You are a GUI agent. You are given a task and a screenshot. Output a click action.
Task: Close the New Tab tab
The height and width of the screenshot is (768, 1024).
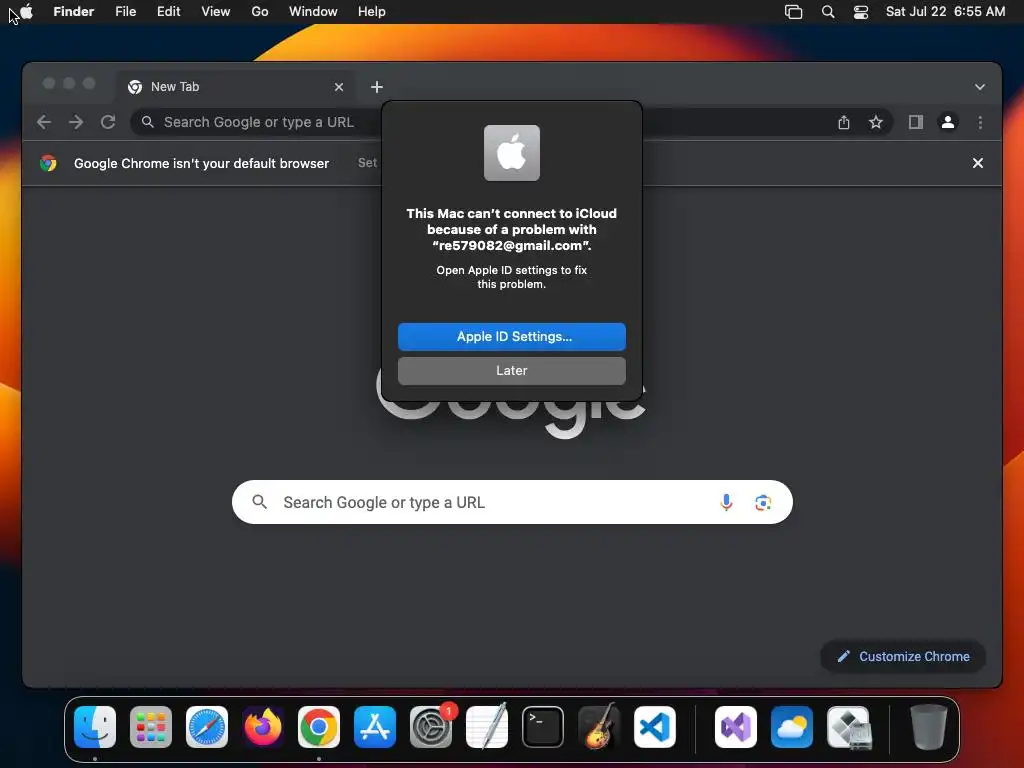coord(339,87)
